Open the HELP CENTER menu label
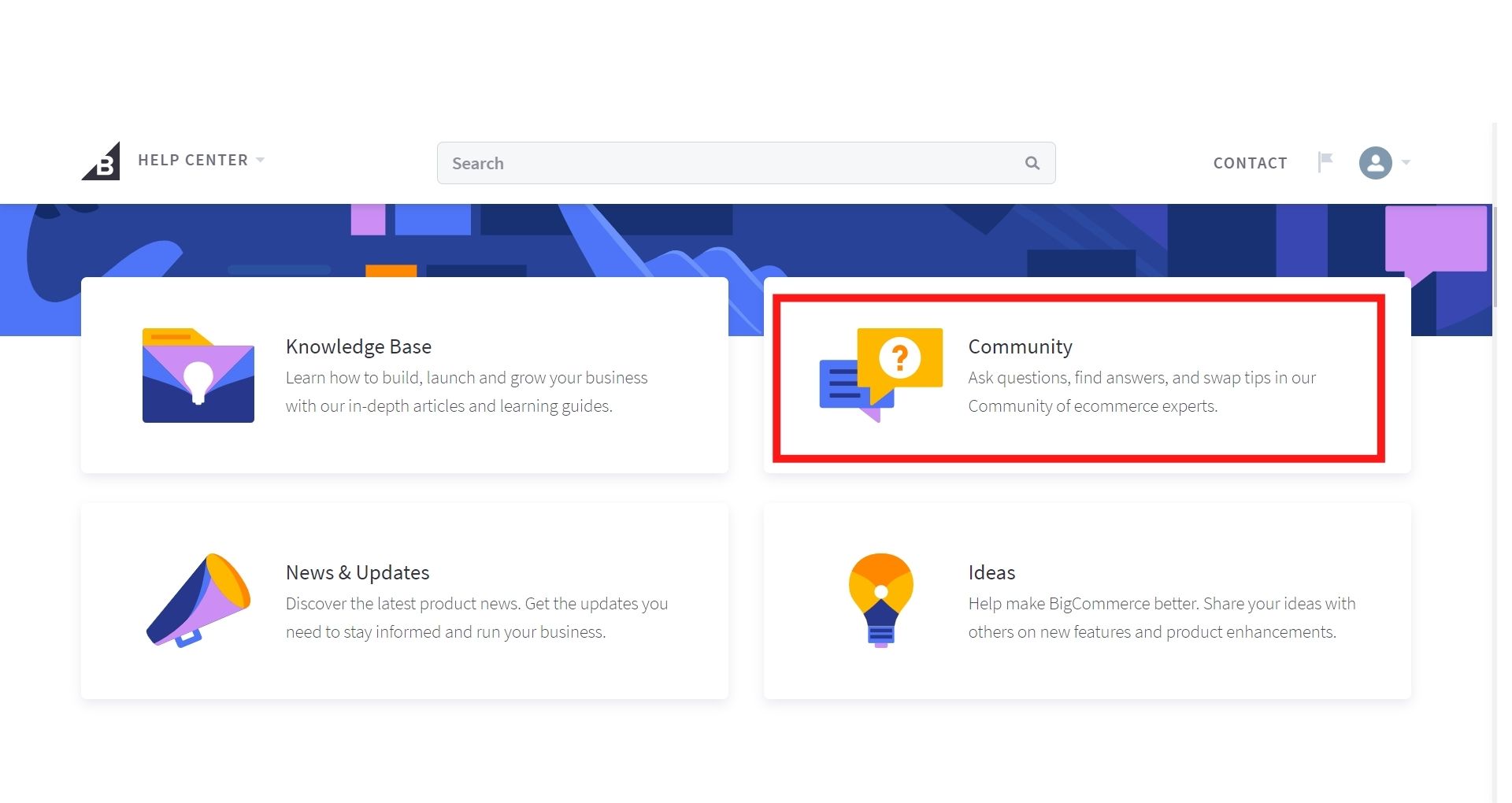 click(193, 160)
